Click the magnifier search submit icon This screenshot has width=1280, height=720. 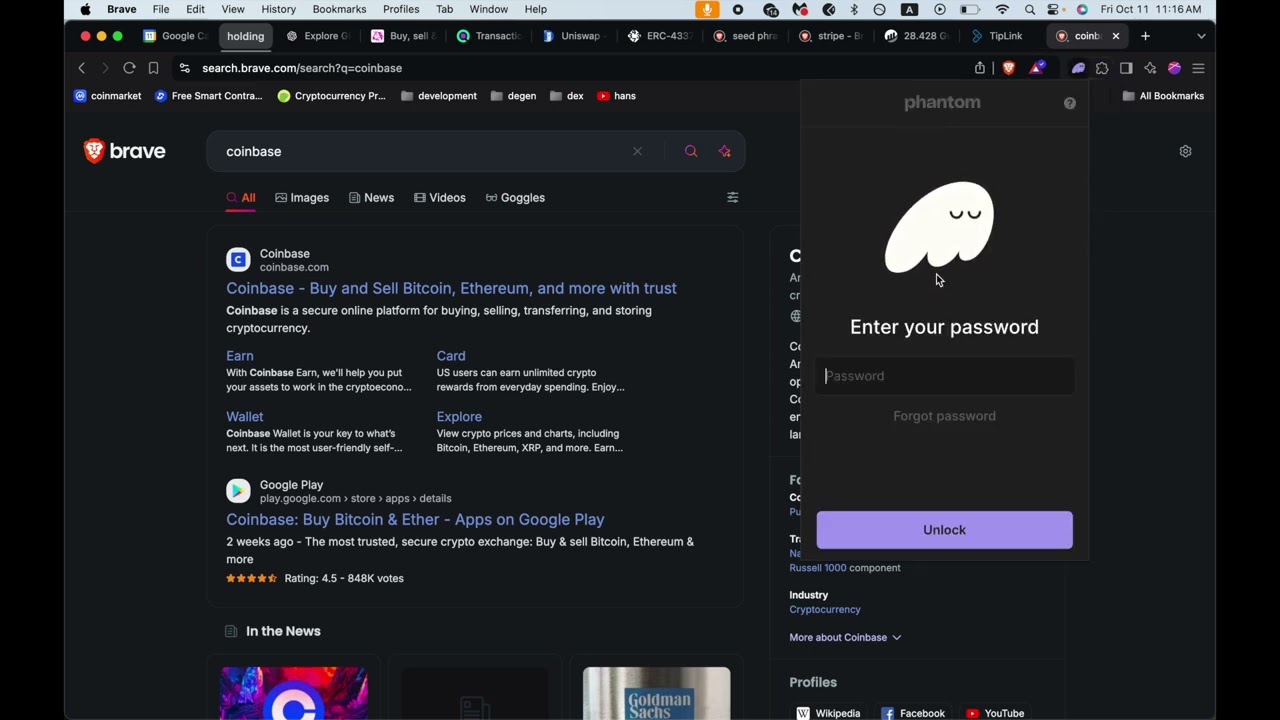(x=691, y=152)
